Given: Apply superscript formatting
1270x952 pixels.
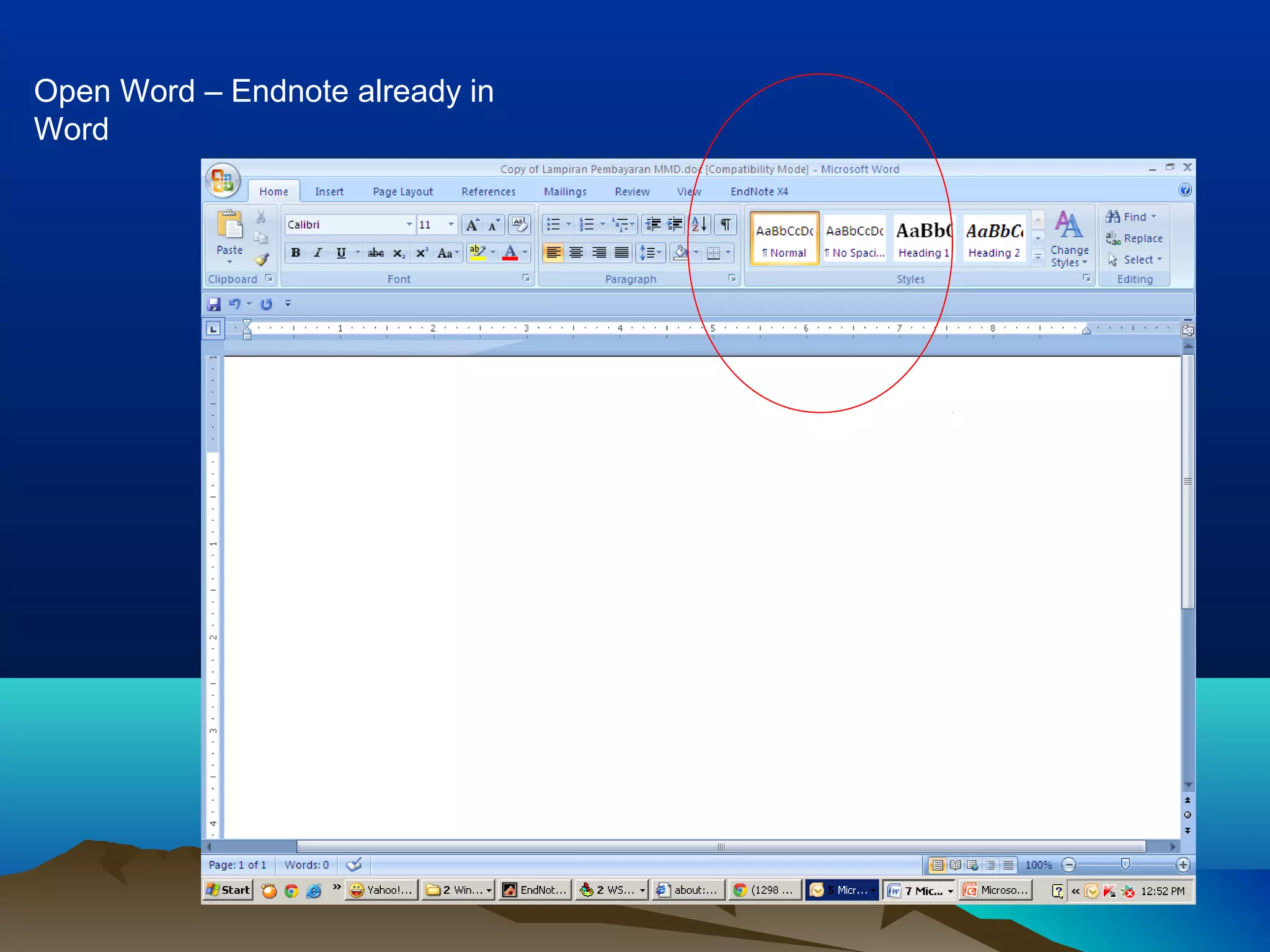Looking at the screenshot, I should pos(422,253).
